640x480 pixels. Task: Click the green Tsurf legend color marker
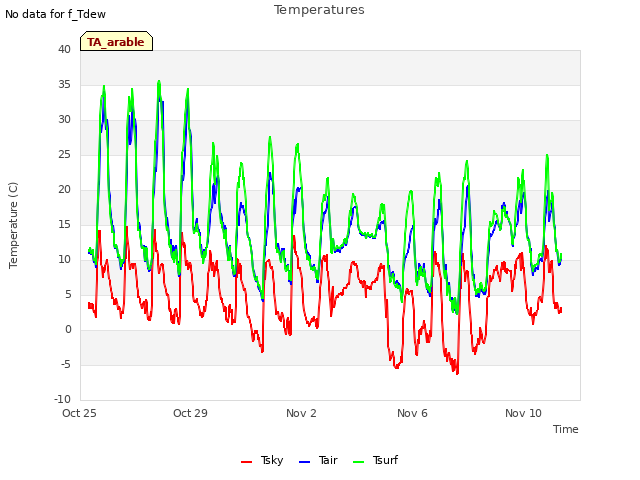358,462
